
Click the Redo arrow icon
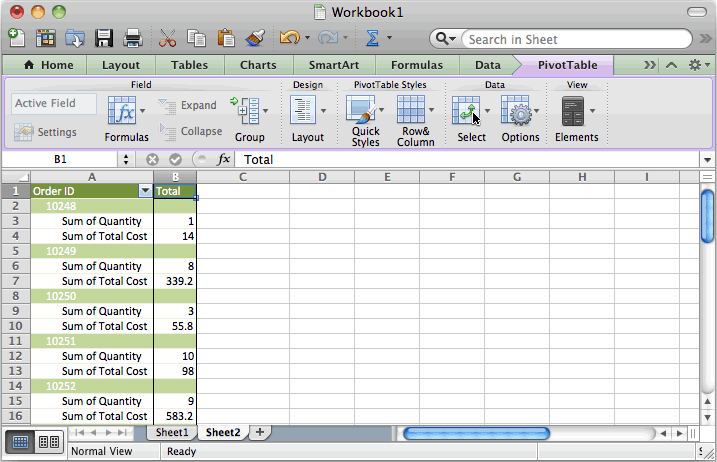click(328, 38)
